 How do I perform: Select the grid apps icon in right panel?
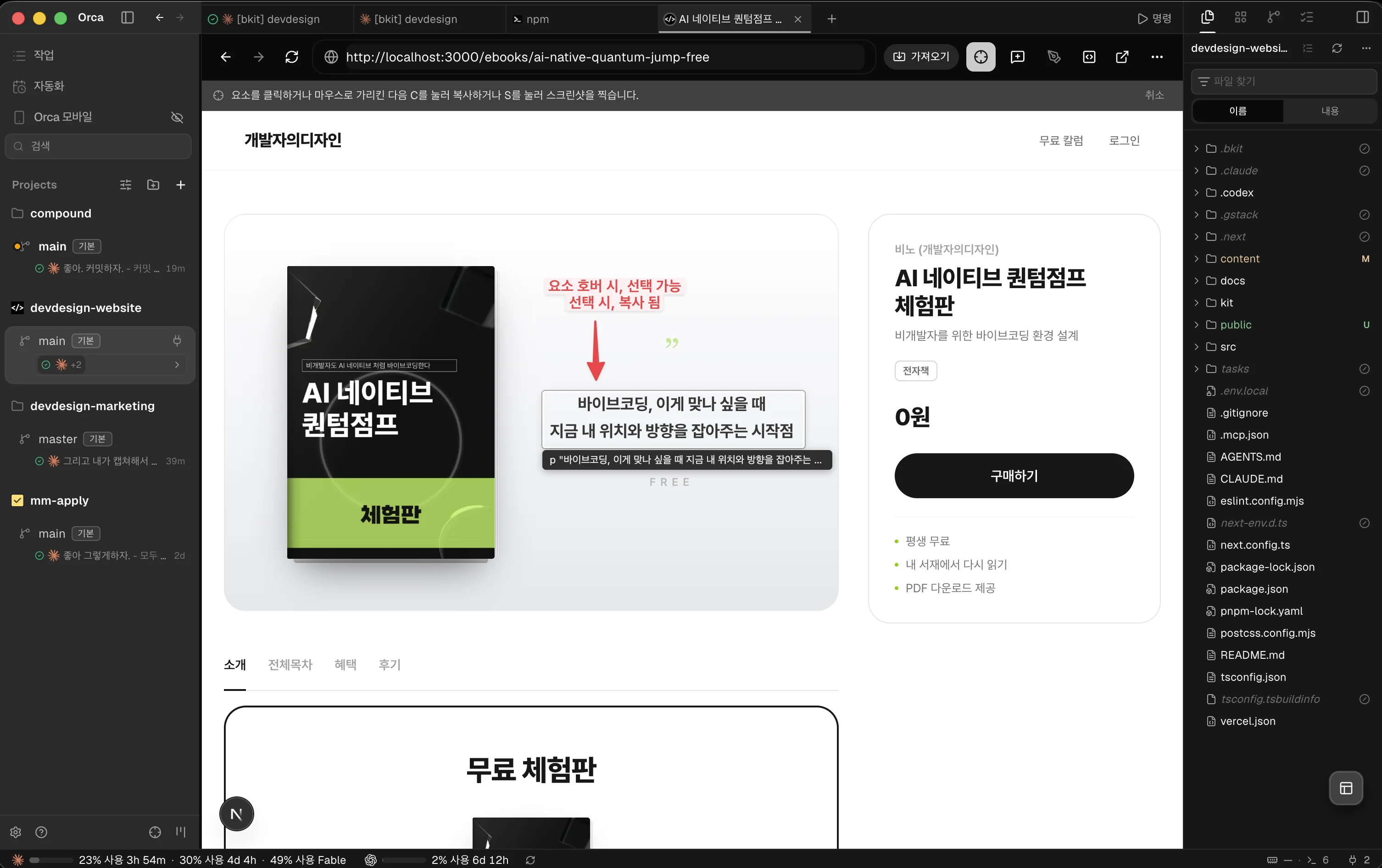[x=1241, y=17]
